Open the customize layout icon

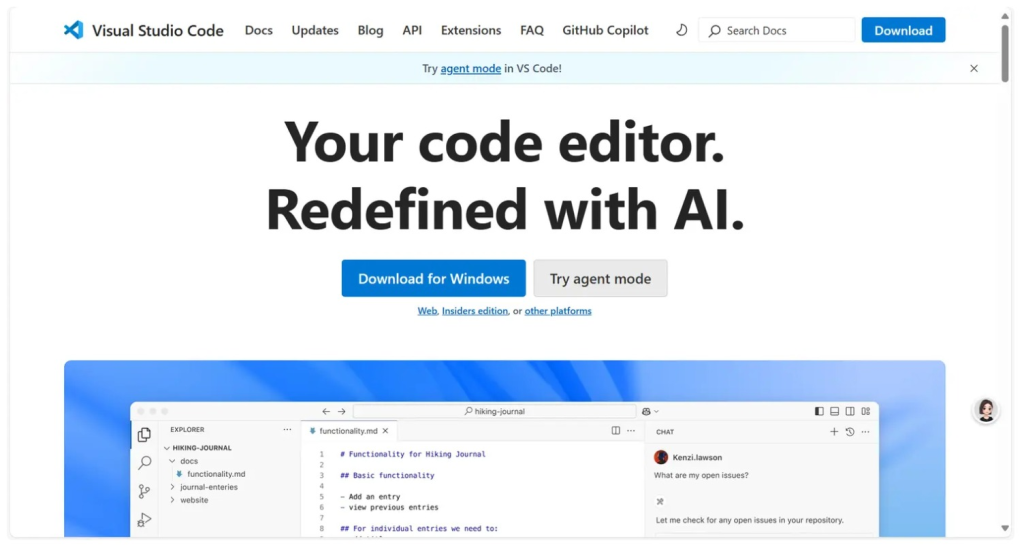pyautogui.click(x=865, y=411)
